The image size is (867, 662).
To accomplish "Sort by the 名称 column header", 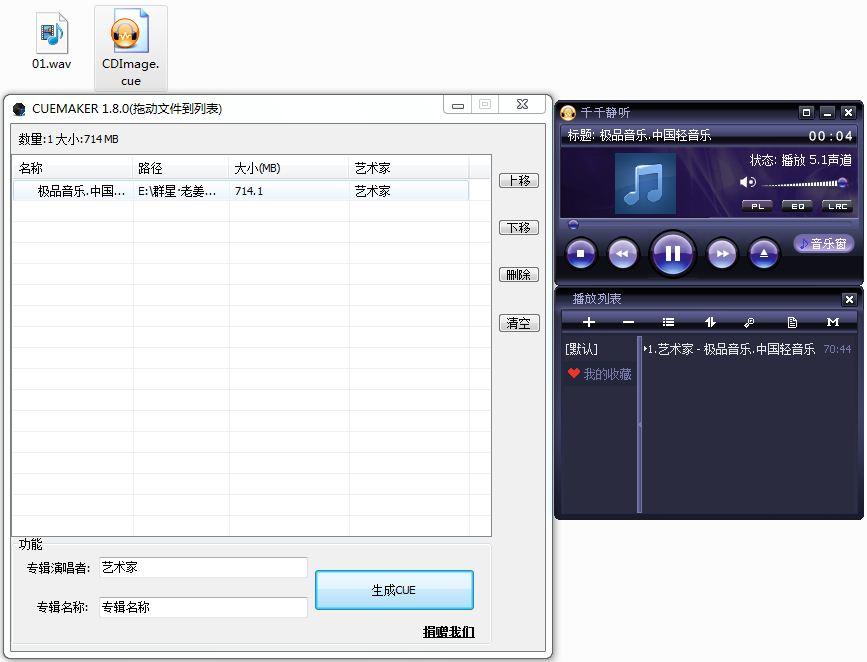I will (72, 168).
